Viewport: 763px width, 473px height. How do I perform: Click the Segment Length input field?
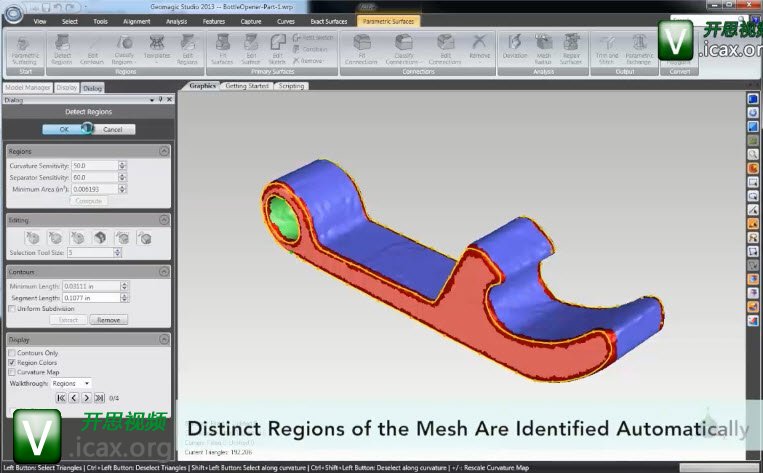coord(91,297)
